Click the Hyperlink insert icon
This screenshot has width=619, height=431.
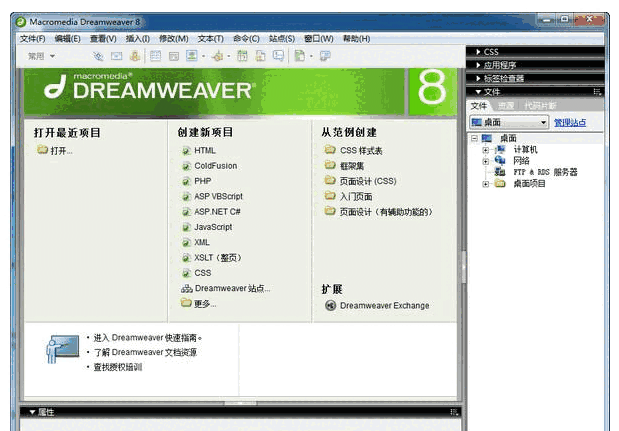pyautogui.click(x=98, y=56)
